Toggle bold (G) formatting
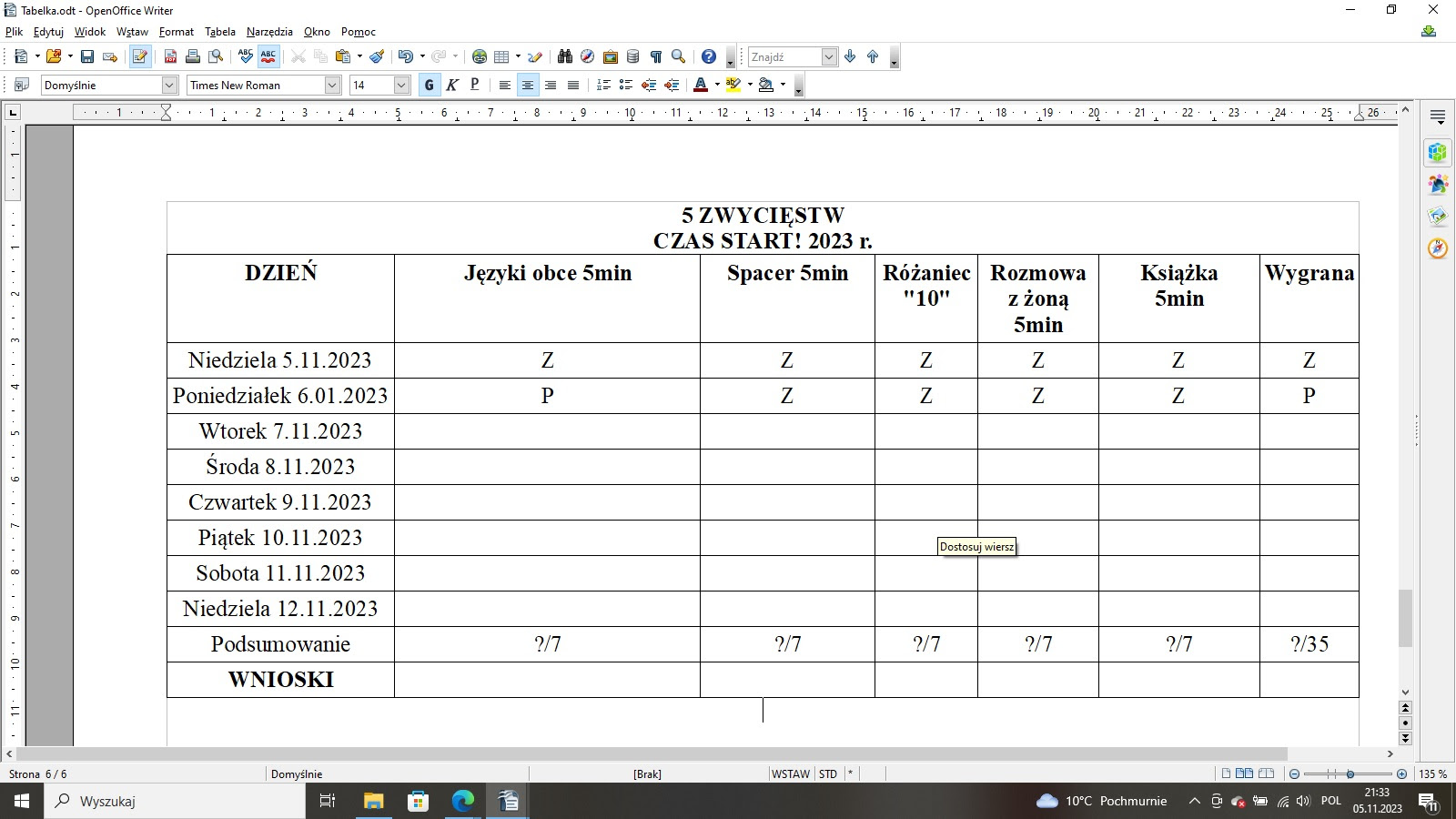Screen dimensions: 1456x819 click(430, 85)
